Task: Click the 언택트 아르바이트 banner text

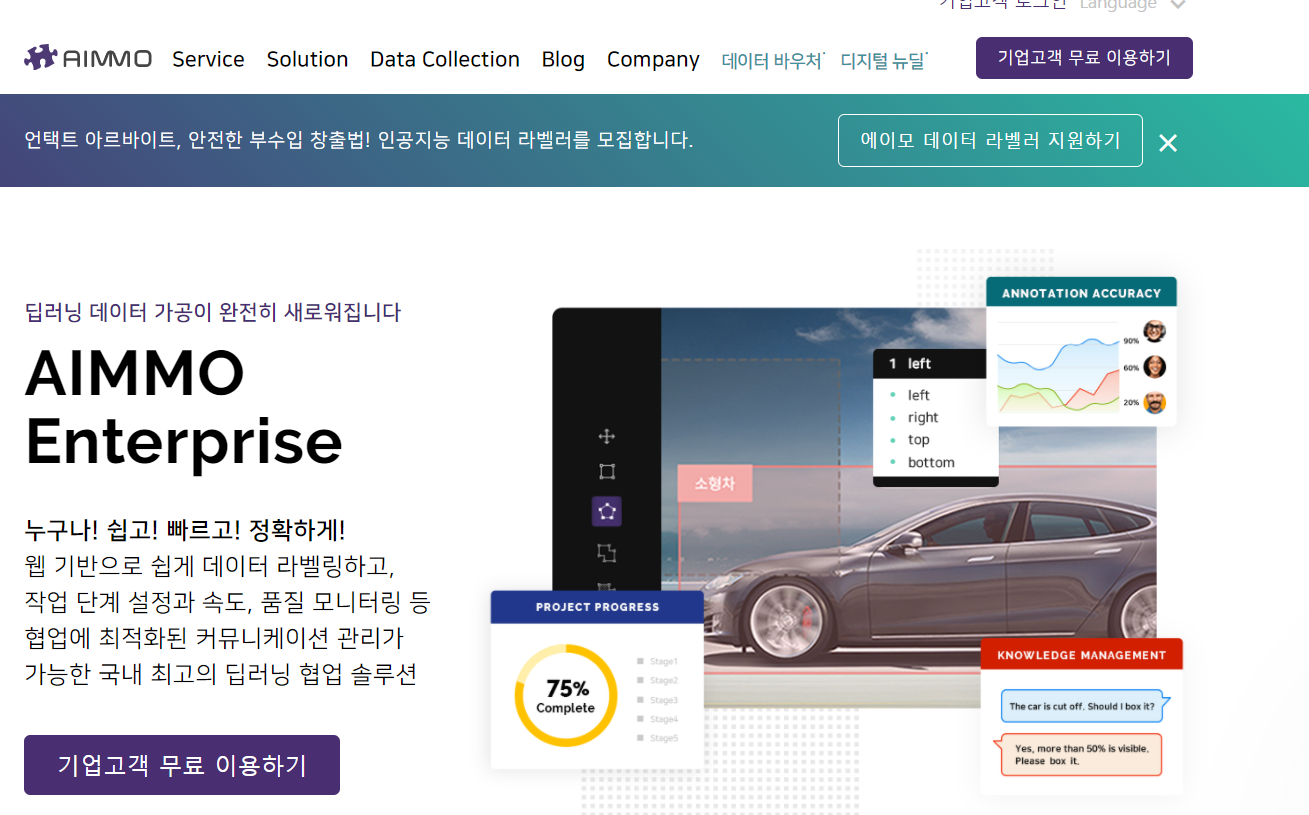Action: (x=359, y=140)
